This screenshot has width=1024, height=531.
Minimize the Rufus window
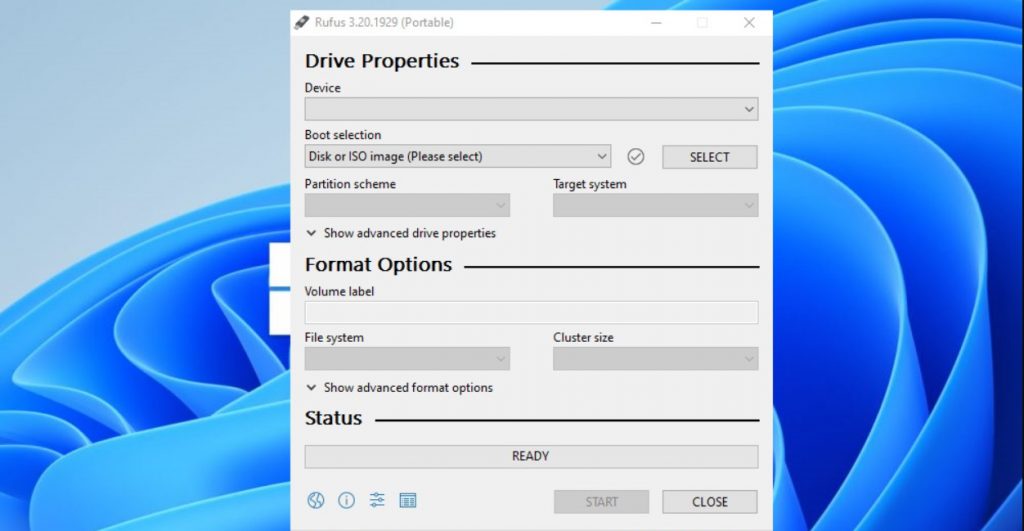click(x=656, y=22)
